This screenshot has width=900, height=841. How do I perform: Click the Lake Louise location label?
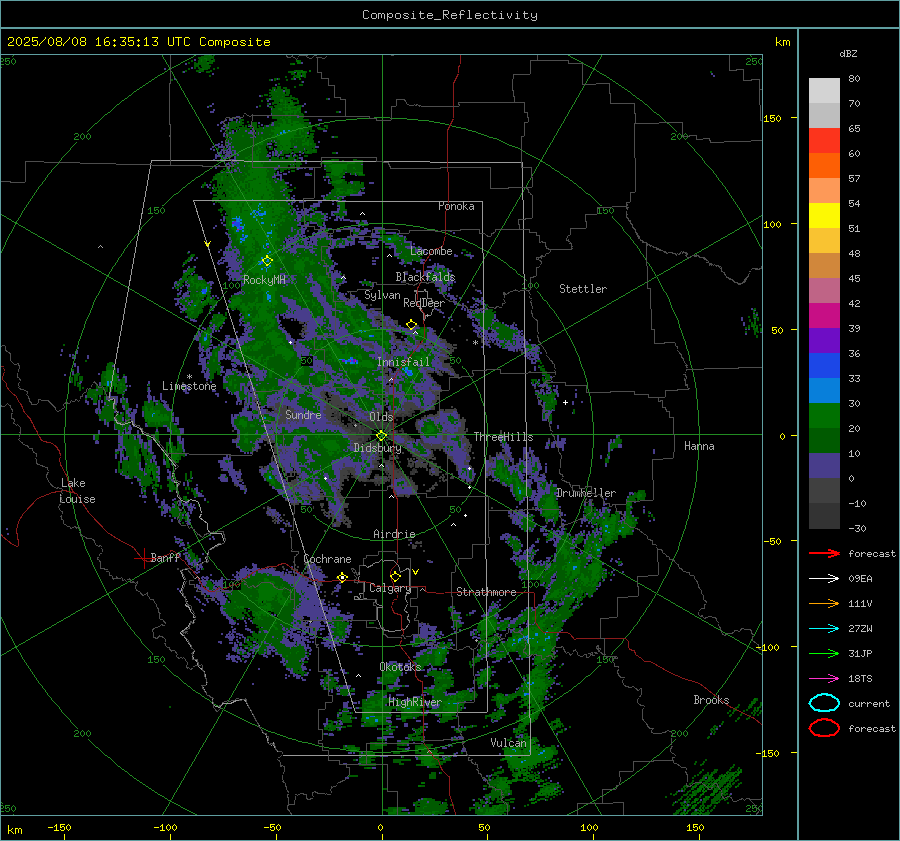click(x=77, y=491)
